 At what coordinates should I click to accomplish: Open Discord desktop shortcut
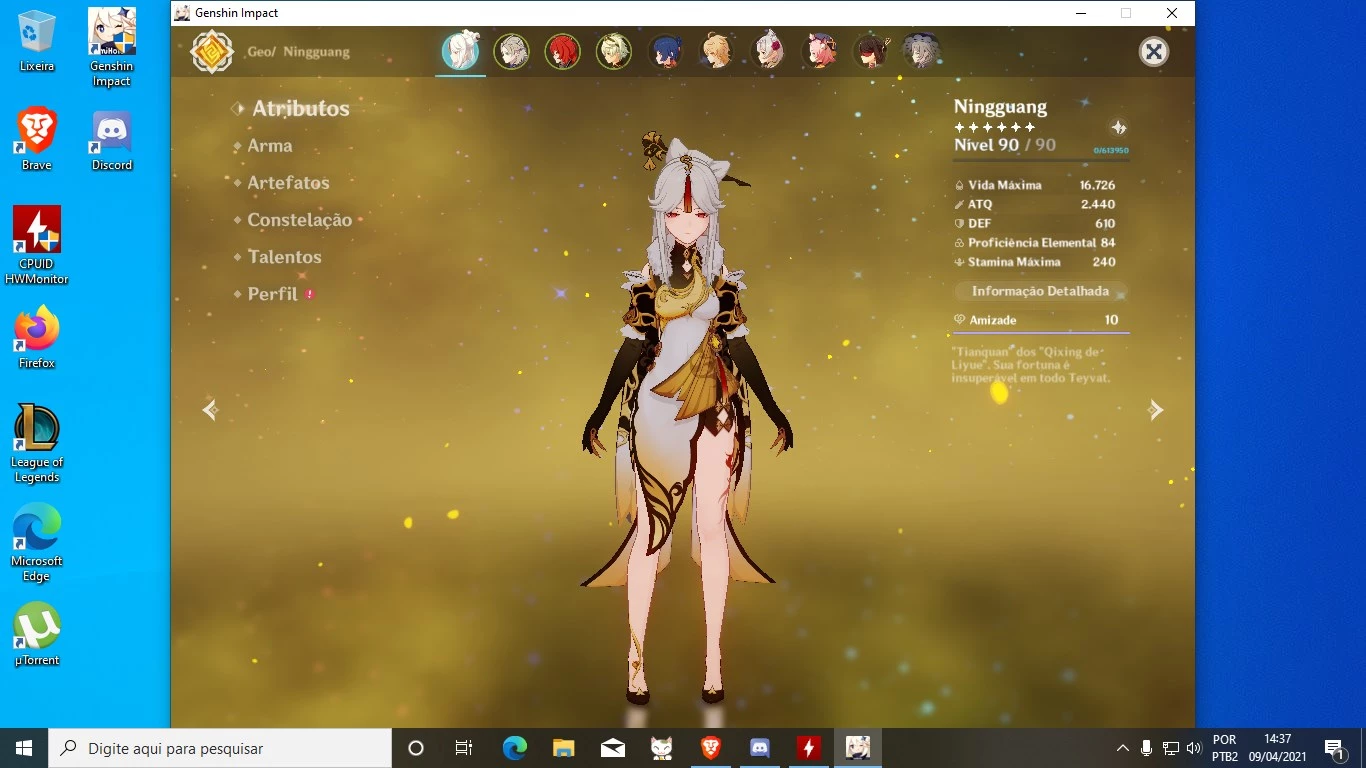pos(112,140)
